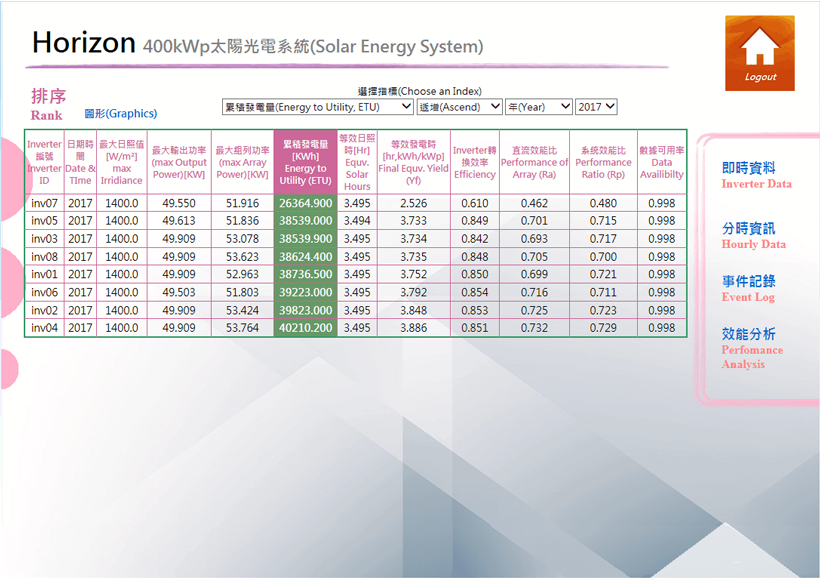Select the 2017 year dropdown

[596, 106]
